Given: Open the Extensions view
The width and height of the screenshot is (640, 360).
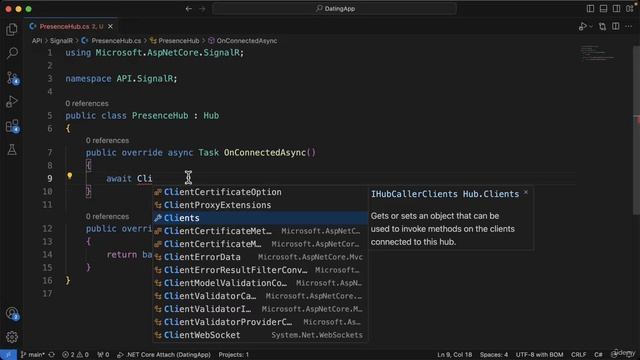Looking at the screenshot, I should tap(12, 126).
